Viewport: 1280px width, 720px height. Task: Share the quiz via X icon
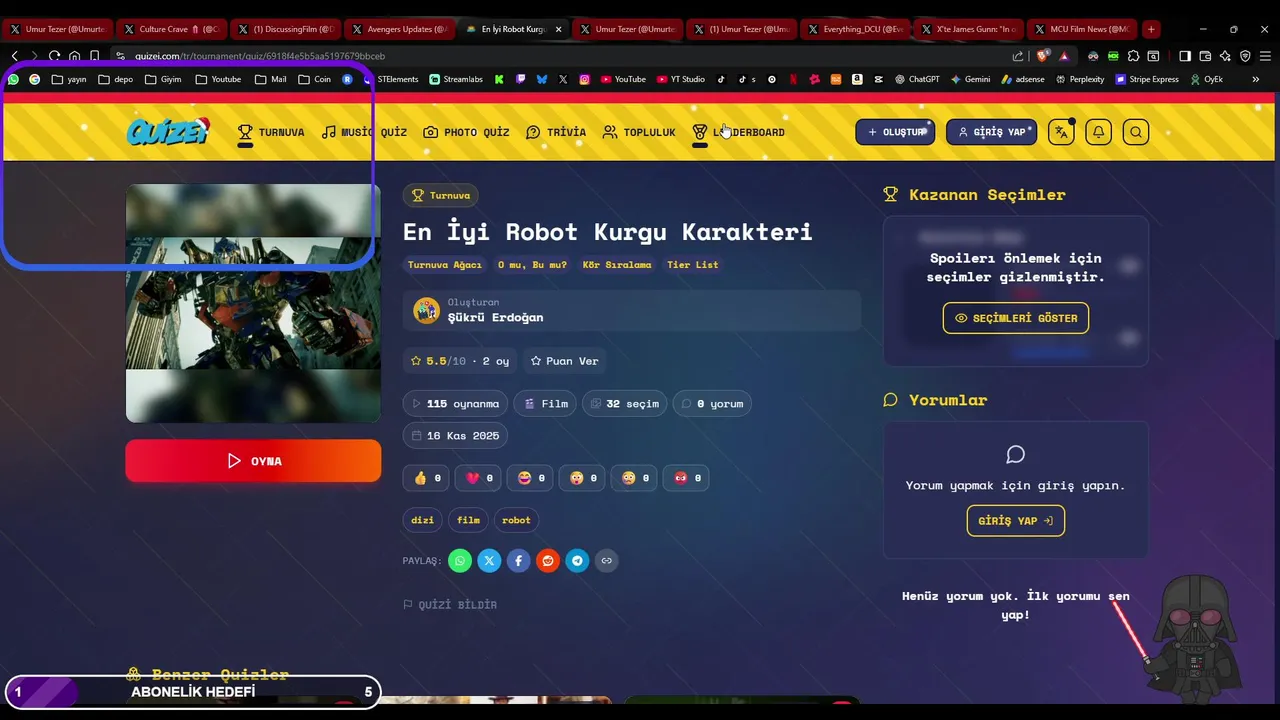click(x=489, y=561)
